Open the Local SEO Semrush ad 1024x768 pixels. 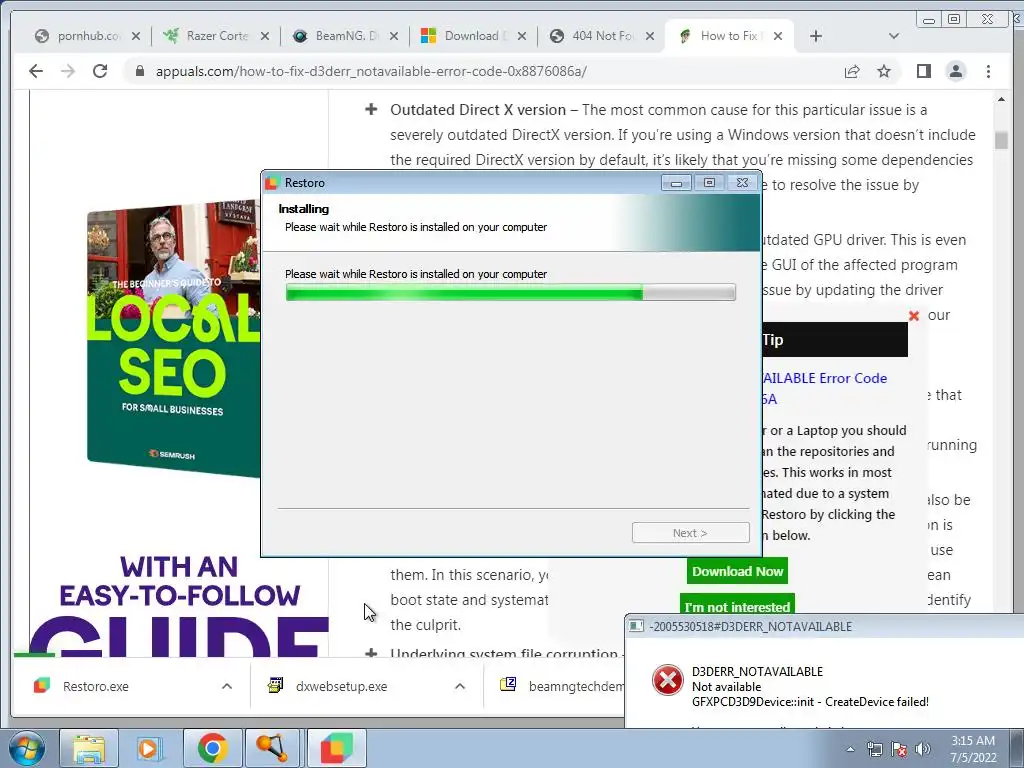pyautogui.click(x=174, y=338)
